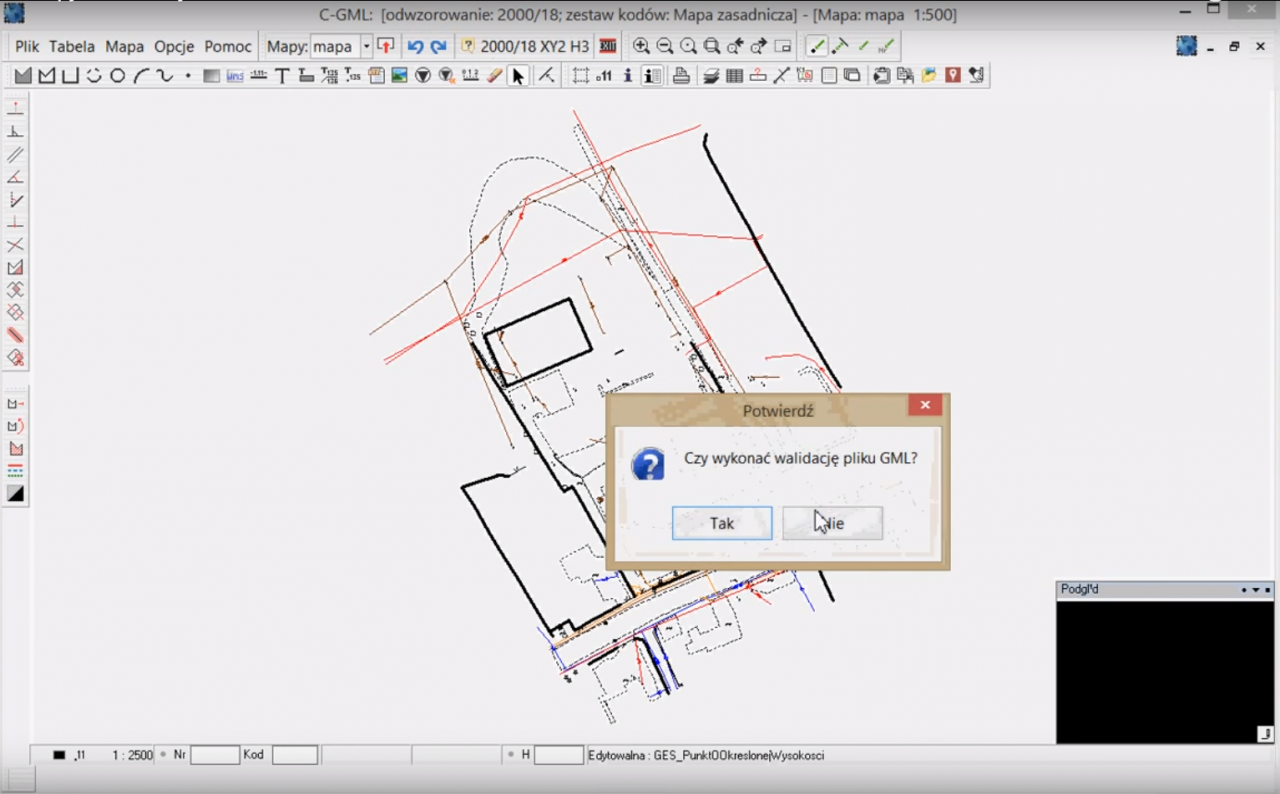Click the printer icon in toolbar
The width and height of the screenshot is (1280, 794).
pos(681,76)
